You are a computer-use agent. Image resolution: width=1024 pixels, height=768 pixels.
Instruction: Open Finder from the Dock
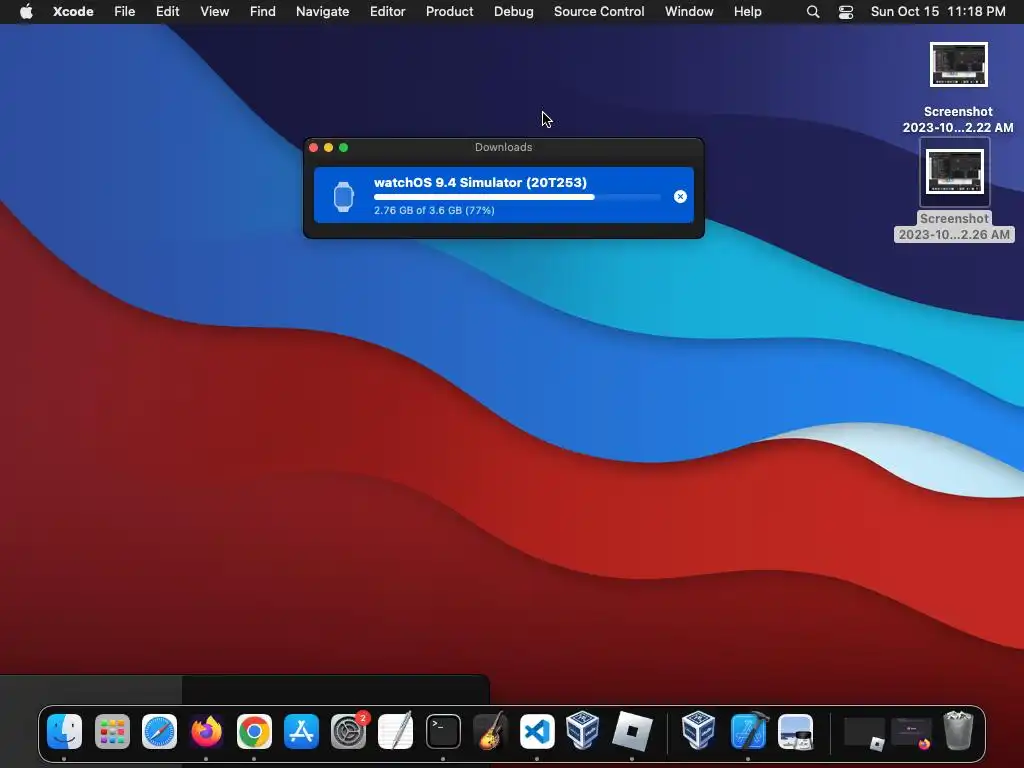click(64, 731)
